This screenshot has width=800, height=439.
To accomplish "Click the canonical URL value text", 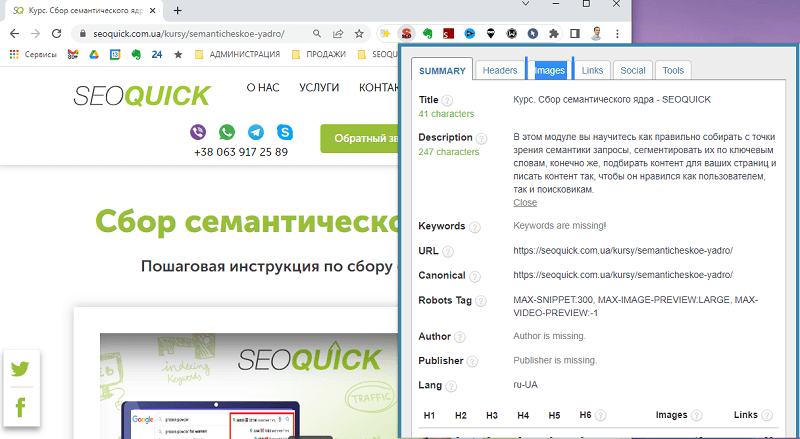I will pos(623,275).
